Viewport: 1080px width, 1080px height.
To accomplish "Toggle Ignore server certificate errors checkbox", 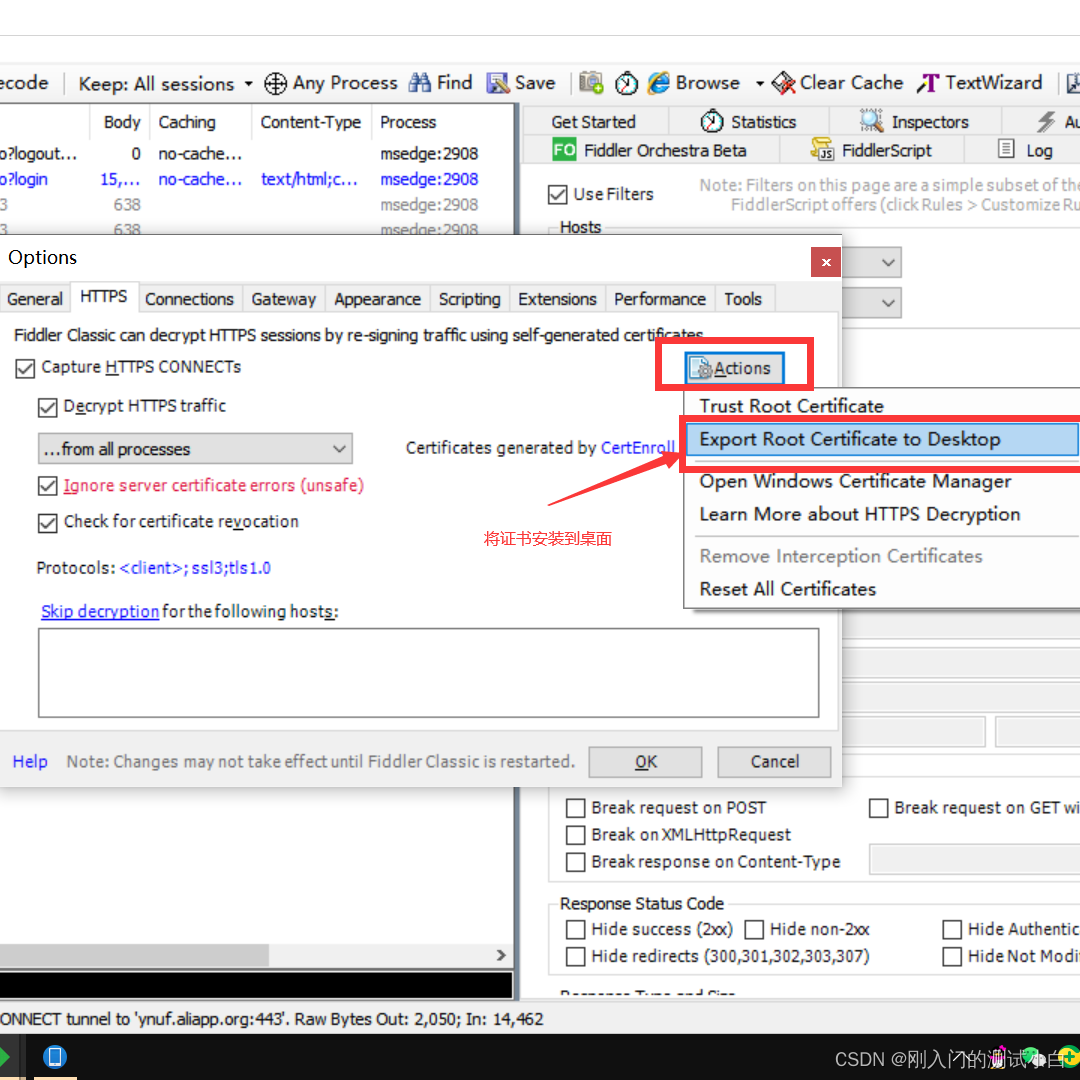I will click(x=48, y=486).
